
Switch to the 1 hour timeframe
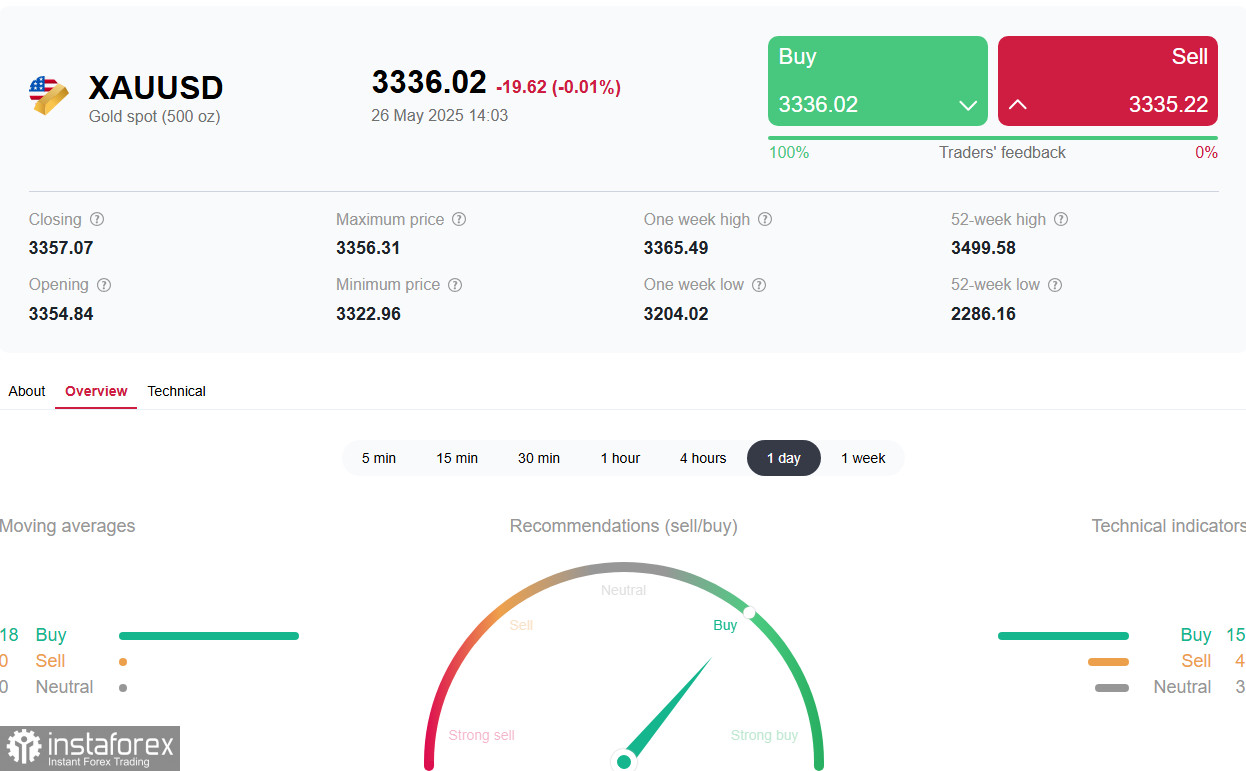[620, 458]
